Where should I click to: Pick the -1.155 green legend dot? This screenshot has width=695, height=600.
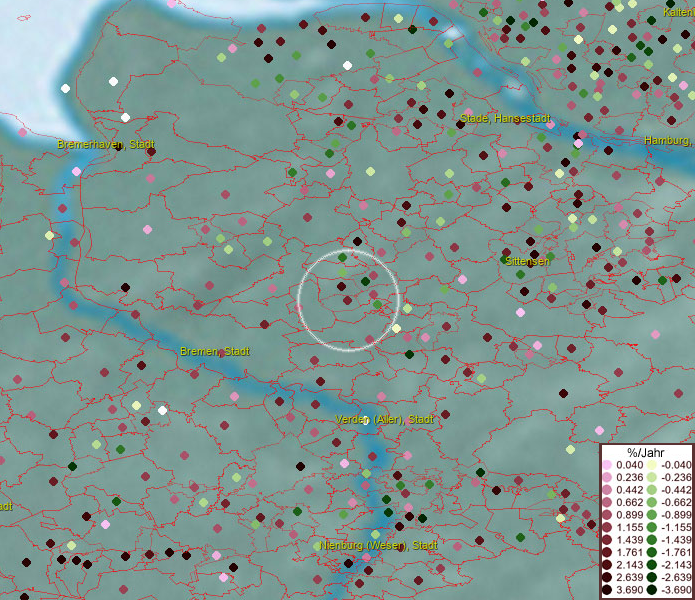pyautogui.click(x=650, y=528)
